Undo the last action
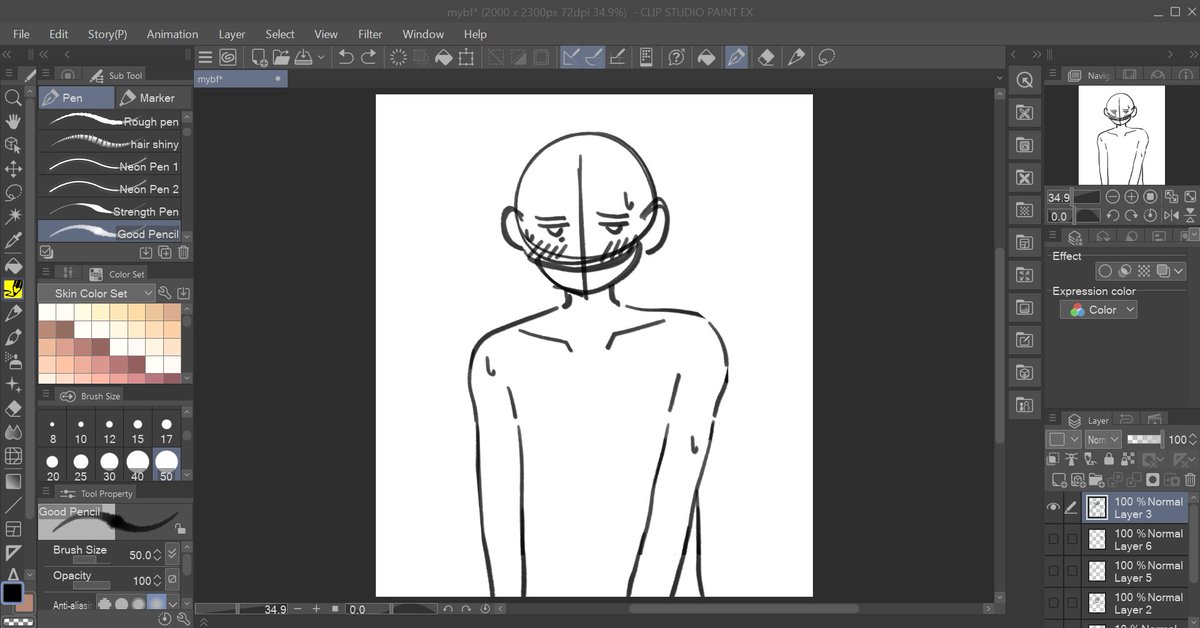 (346, 57)
